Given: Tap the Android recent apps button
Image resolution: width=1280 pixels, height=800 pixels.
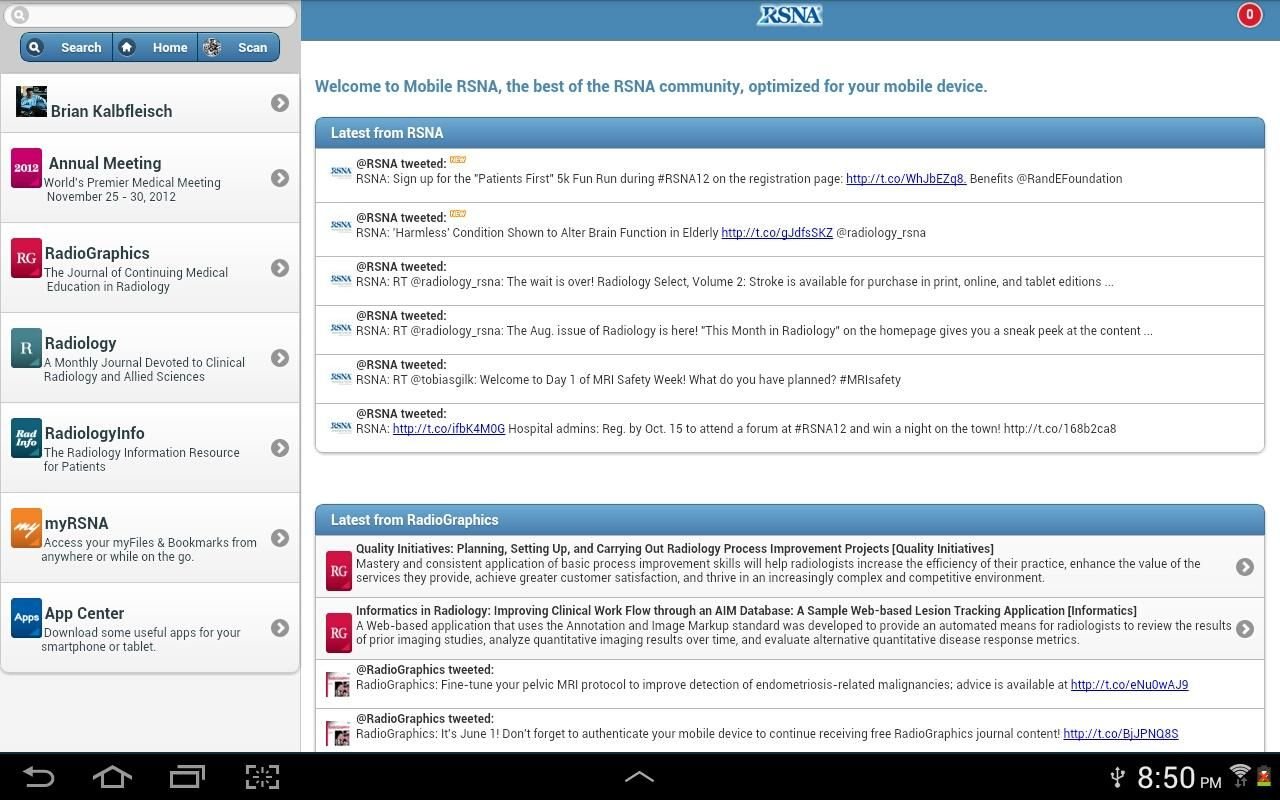Looking at the screenshot, I should point(187,777).
